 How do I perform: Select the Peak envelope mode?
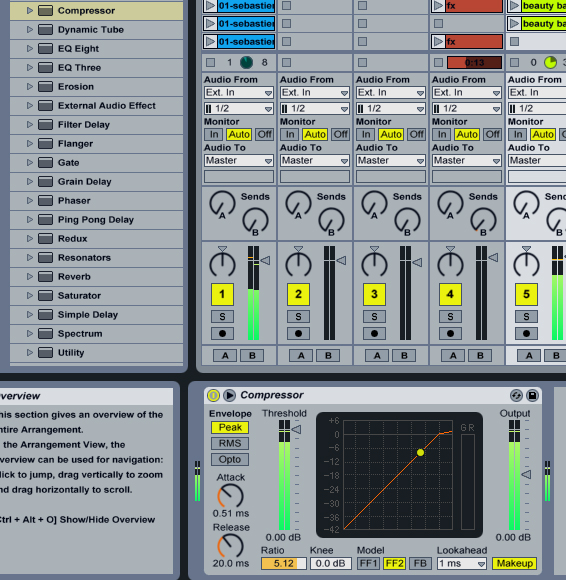tap(230, 427)
